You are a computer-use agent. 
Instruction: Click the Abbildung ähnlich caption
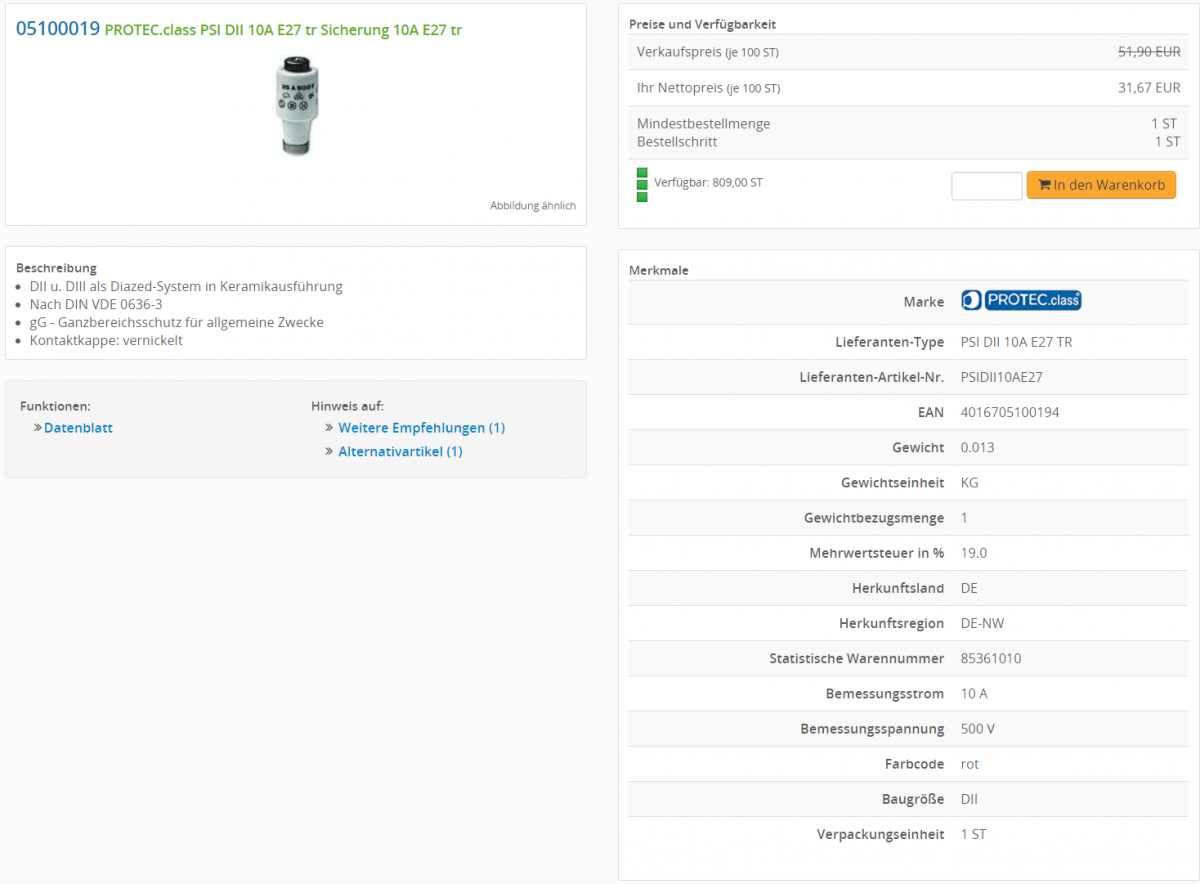click(x=532, y=206)
